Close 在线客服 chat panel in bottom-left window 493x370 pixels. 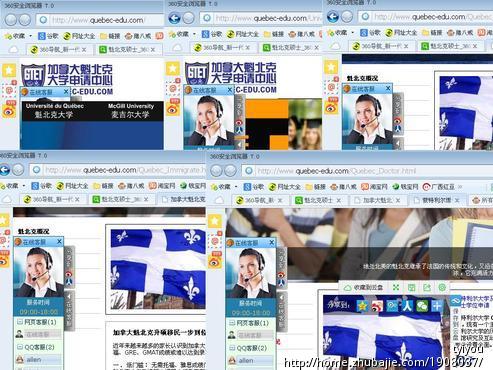pos(59,241)
